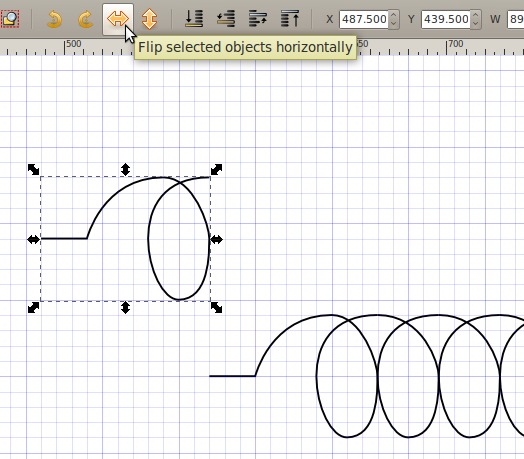Raise selection to top
This screenshot has width=524, height=459.
tap(290, 19)
